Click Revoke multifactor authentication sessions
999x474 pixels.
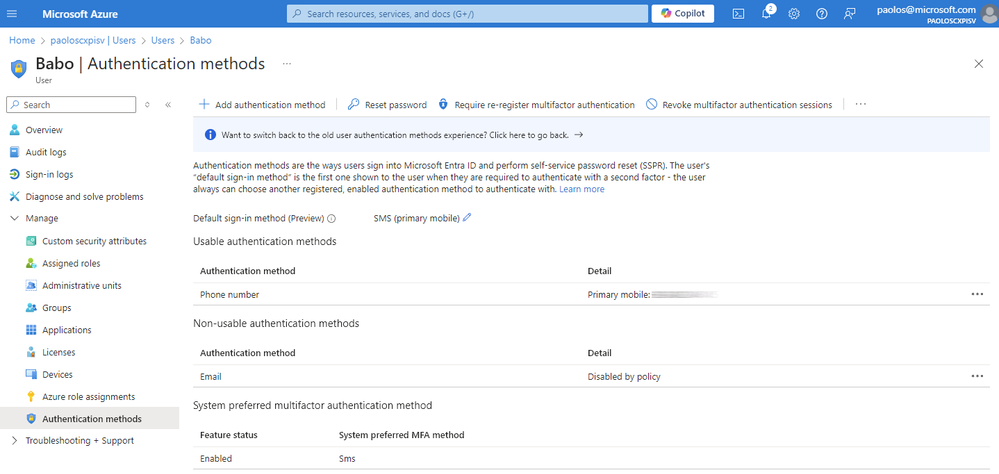739,104
